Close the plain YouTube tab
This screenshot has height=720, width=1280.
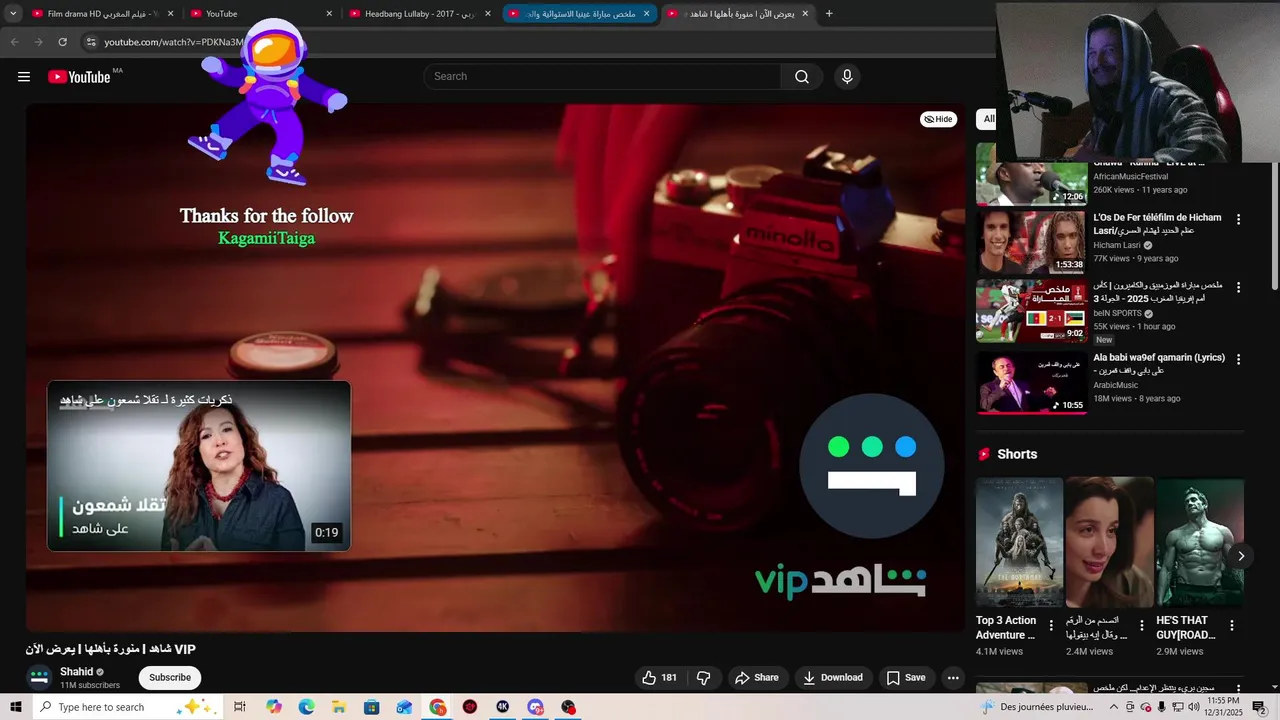point(329,14)
